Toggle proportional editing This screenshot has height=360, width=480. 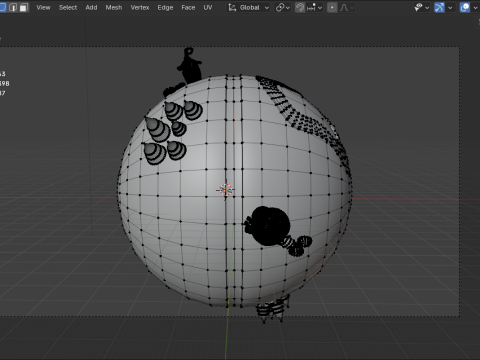pos(332,7)
